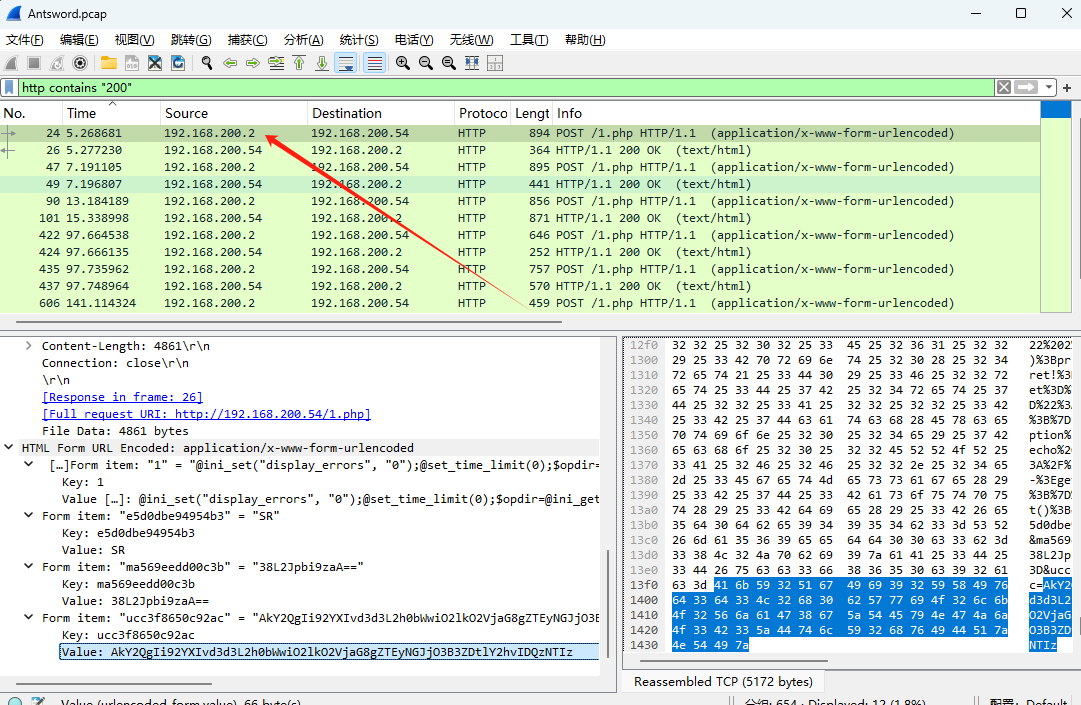Open the 文件(F) menu
This screenshot has height=705, width=1081.
point(25,40)
